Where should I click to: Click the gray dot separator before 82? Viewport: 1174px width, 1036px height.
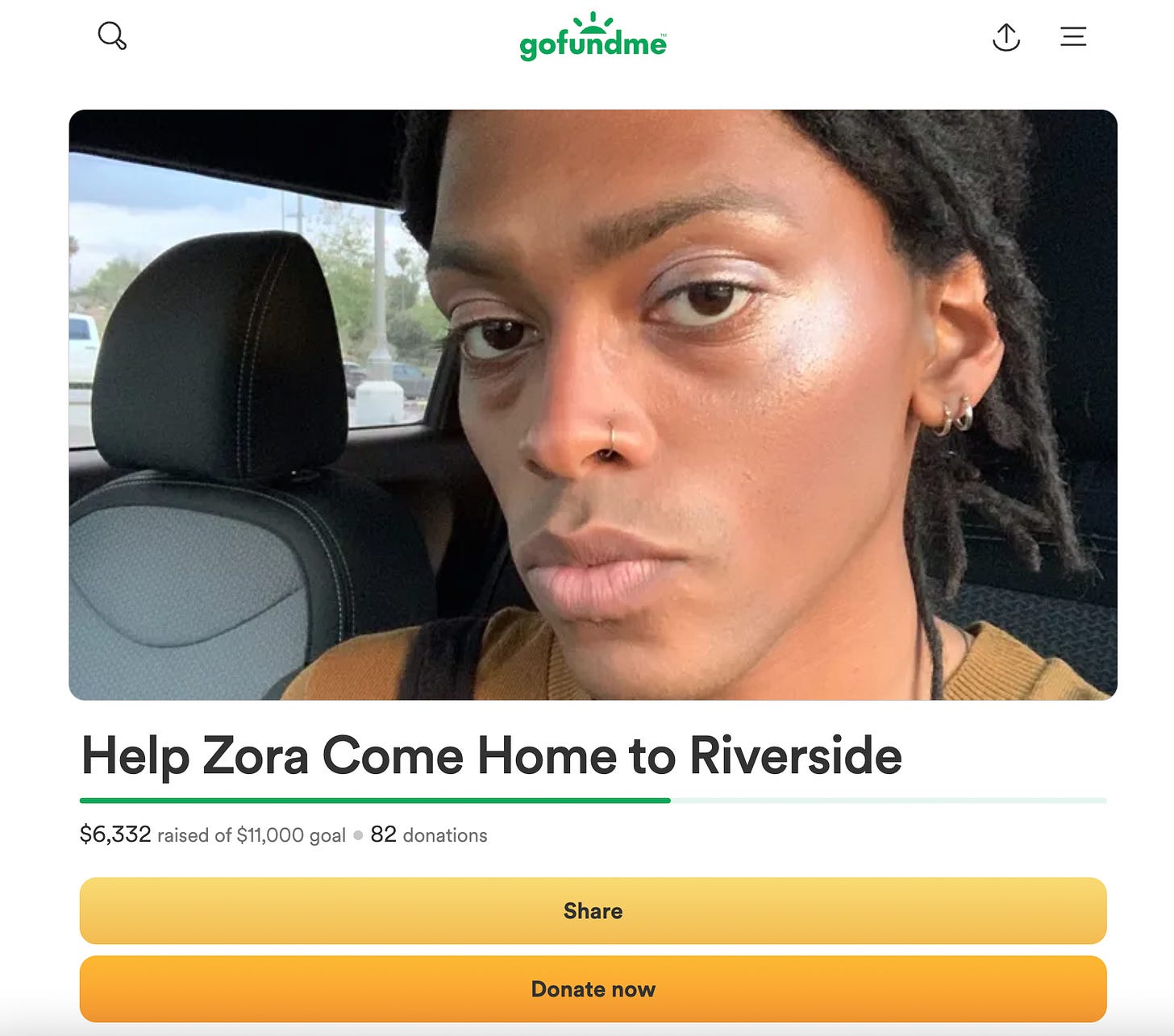[358, 835]
